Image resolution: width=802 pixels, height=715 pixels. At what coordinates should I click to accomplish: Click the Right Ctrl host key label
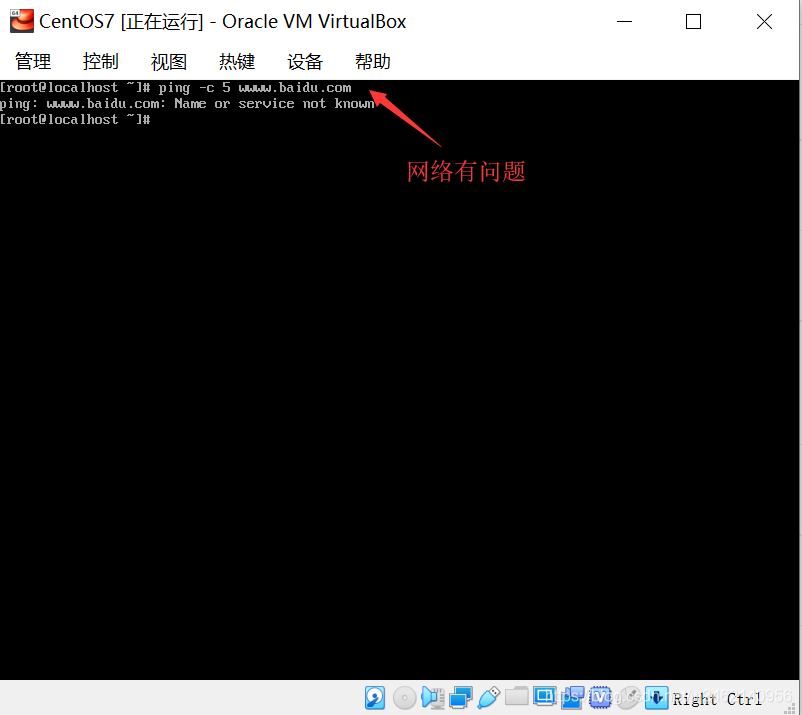pyautogui.click(x=717, y=699)
